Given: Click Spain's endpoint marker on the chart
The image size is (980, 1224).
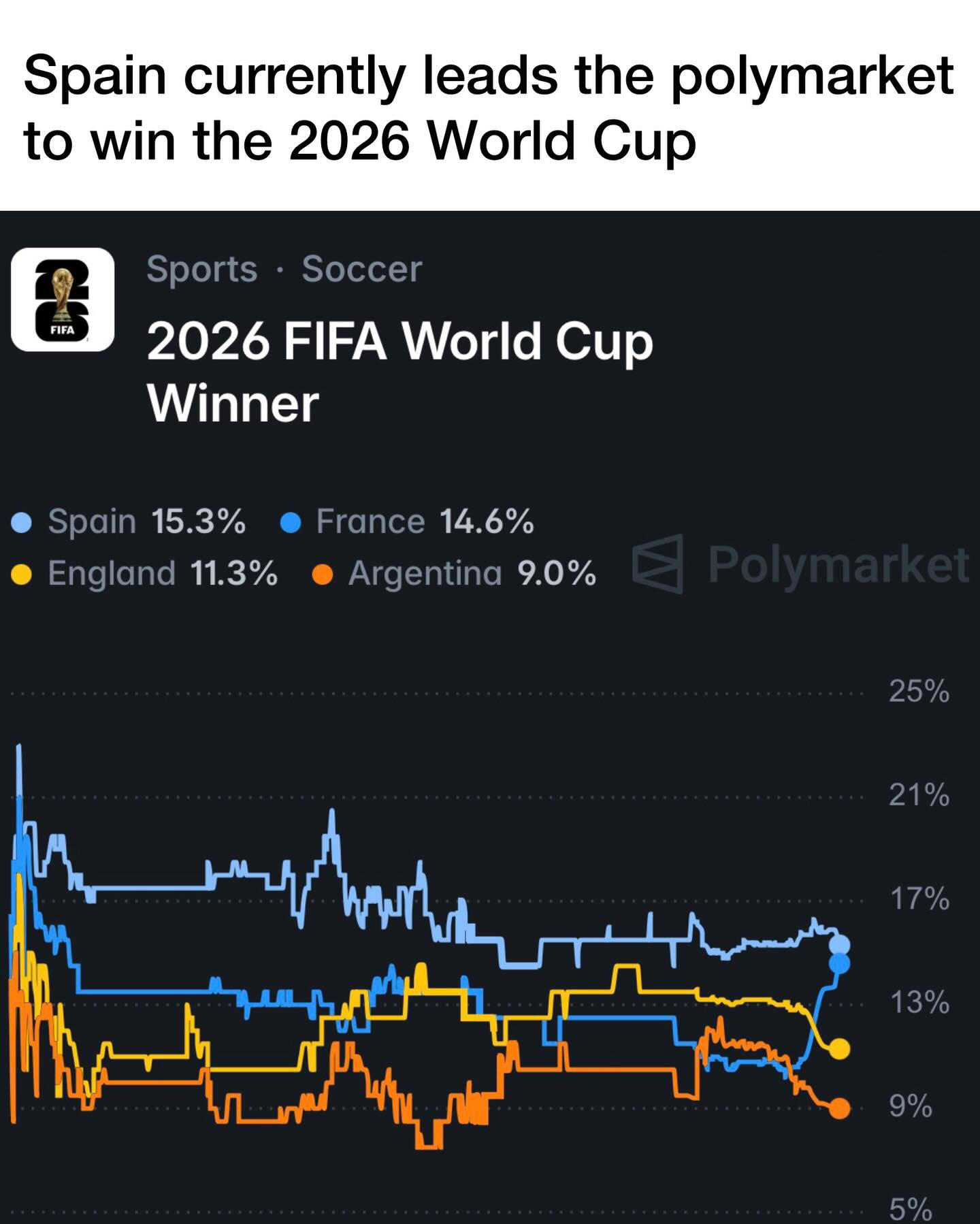Looking at the screenshot, I should click(x=840, y=945).
